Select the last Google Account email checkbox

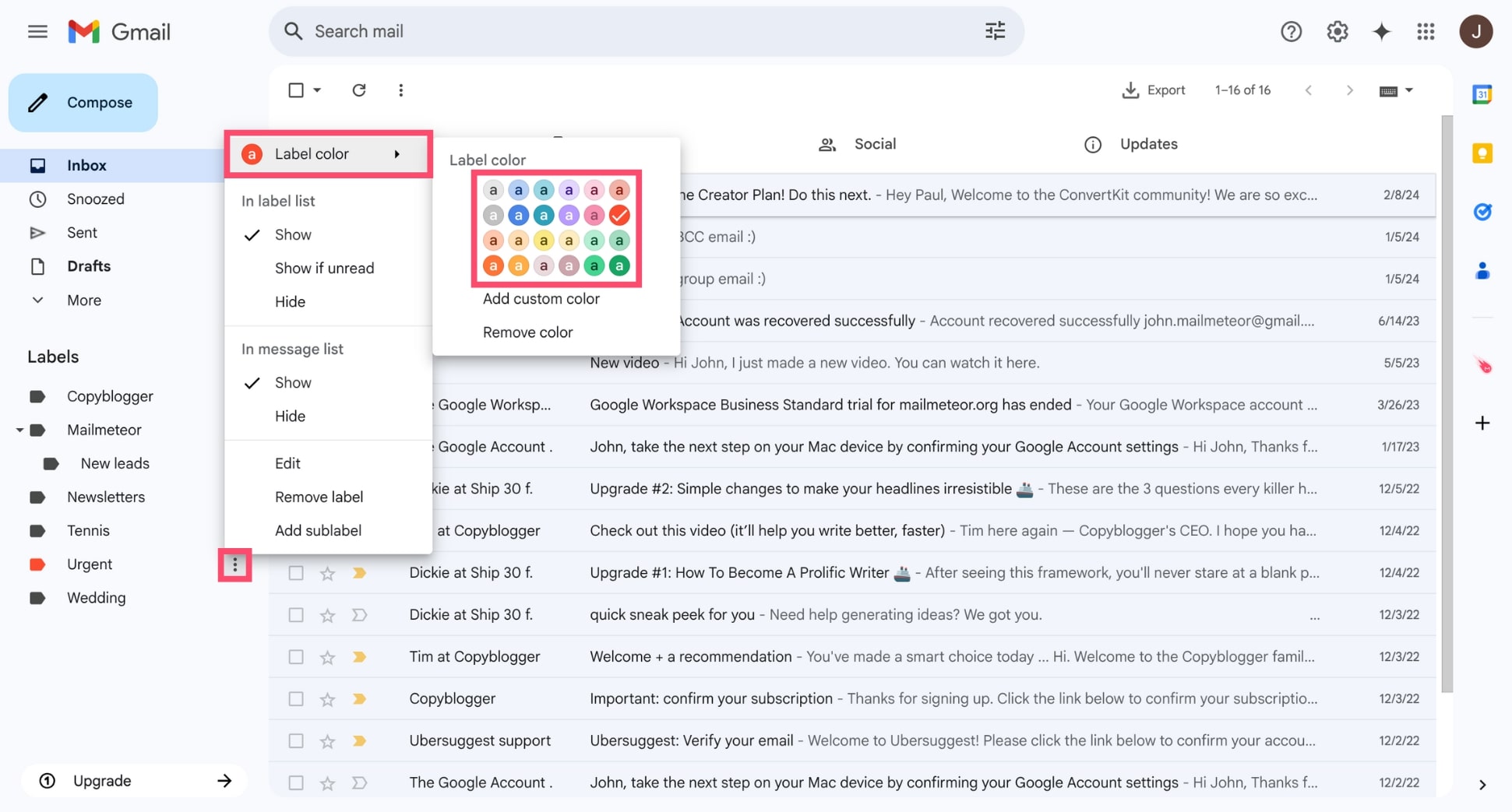[296, 783]
